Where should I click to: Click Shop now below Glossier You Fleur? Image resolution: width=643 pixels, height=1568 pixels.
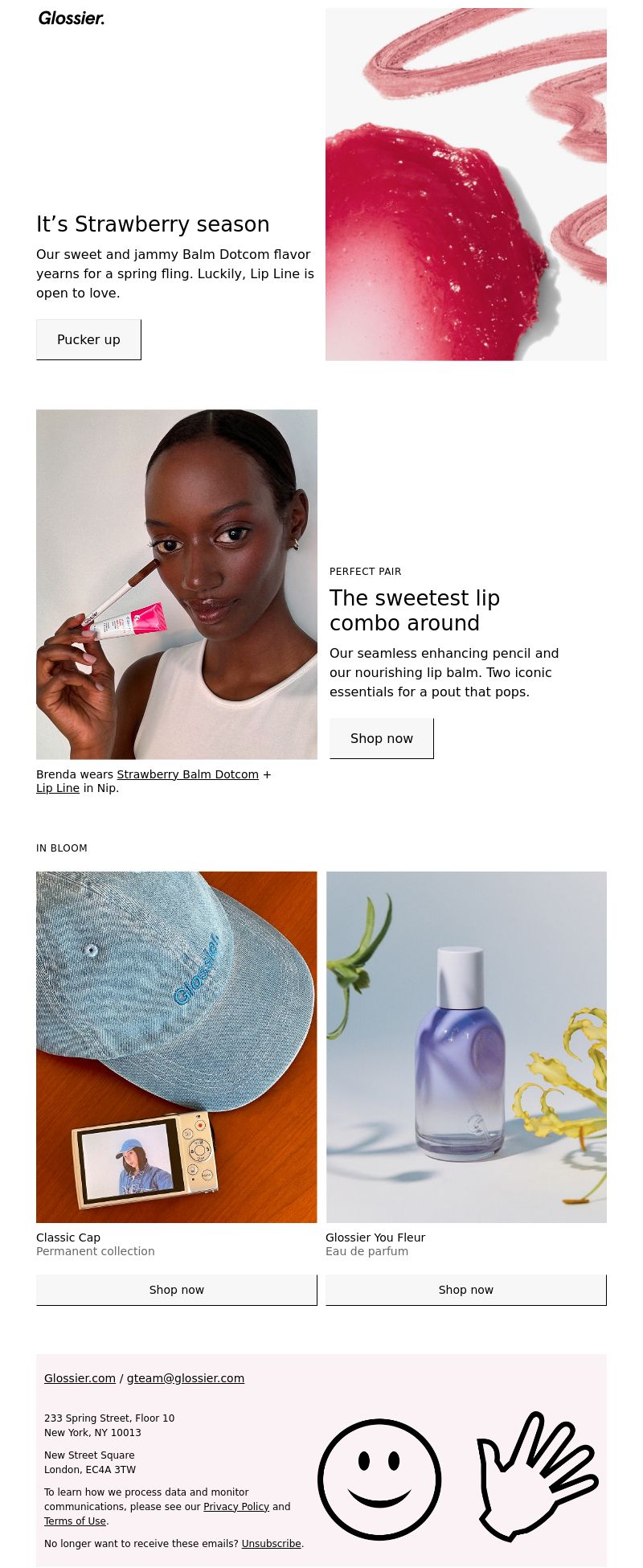(x=466, y=1290)
